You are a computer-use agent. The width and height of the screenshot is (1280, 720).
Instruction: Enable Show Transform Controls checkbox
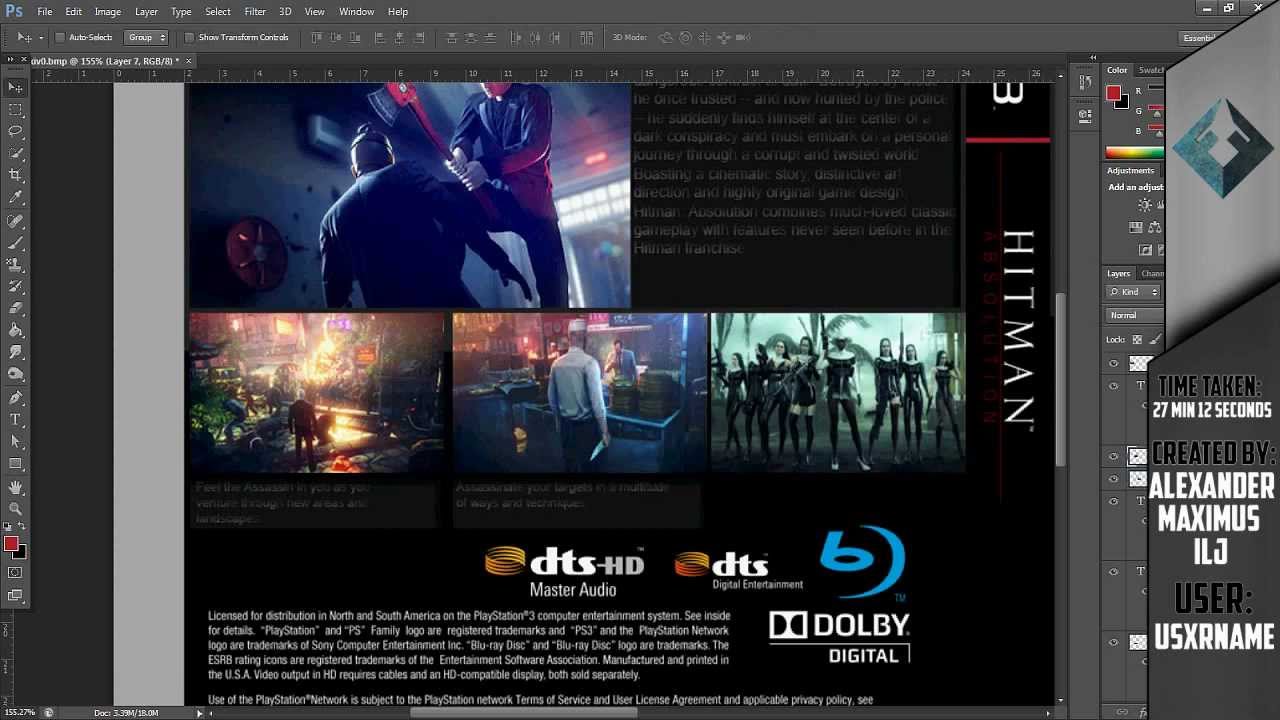pyautogui.click(x=189, y=37)
